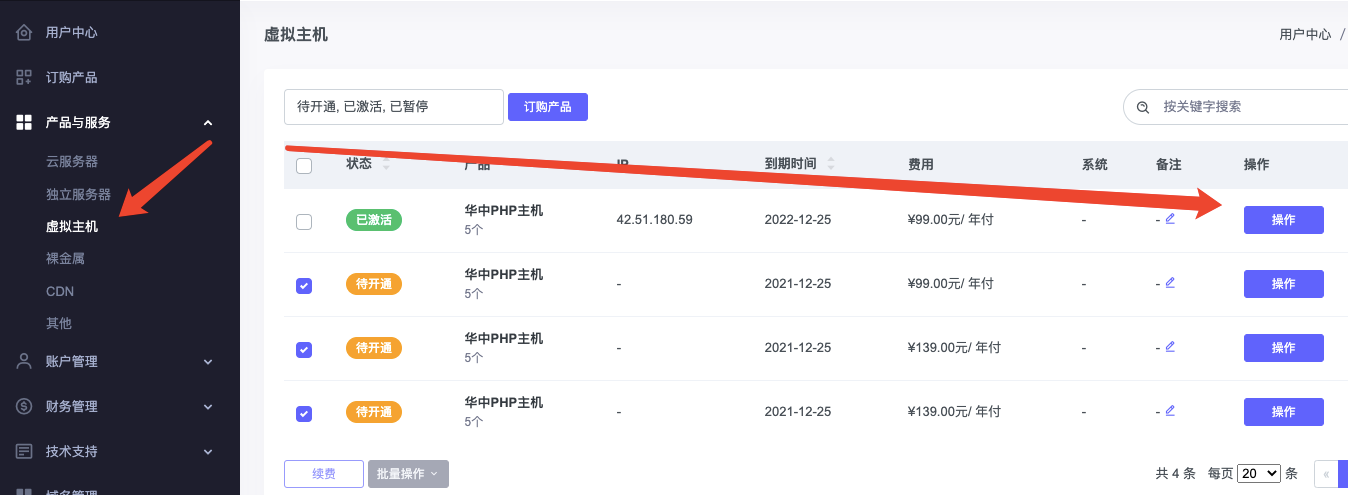Click the edit note pencil in last row
Viewport: 1348px width, 495px height.
1170,411
